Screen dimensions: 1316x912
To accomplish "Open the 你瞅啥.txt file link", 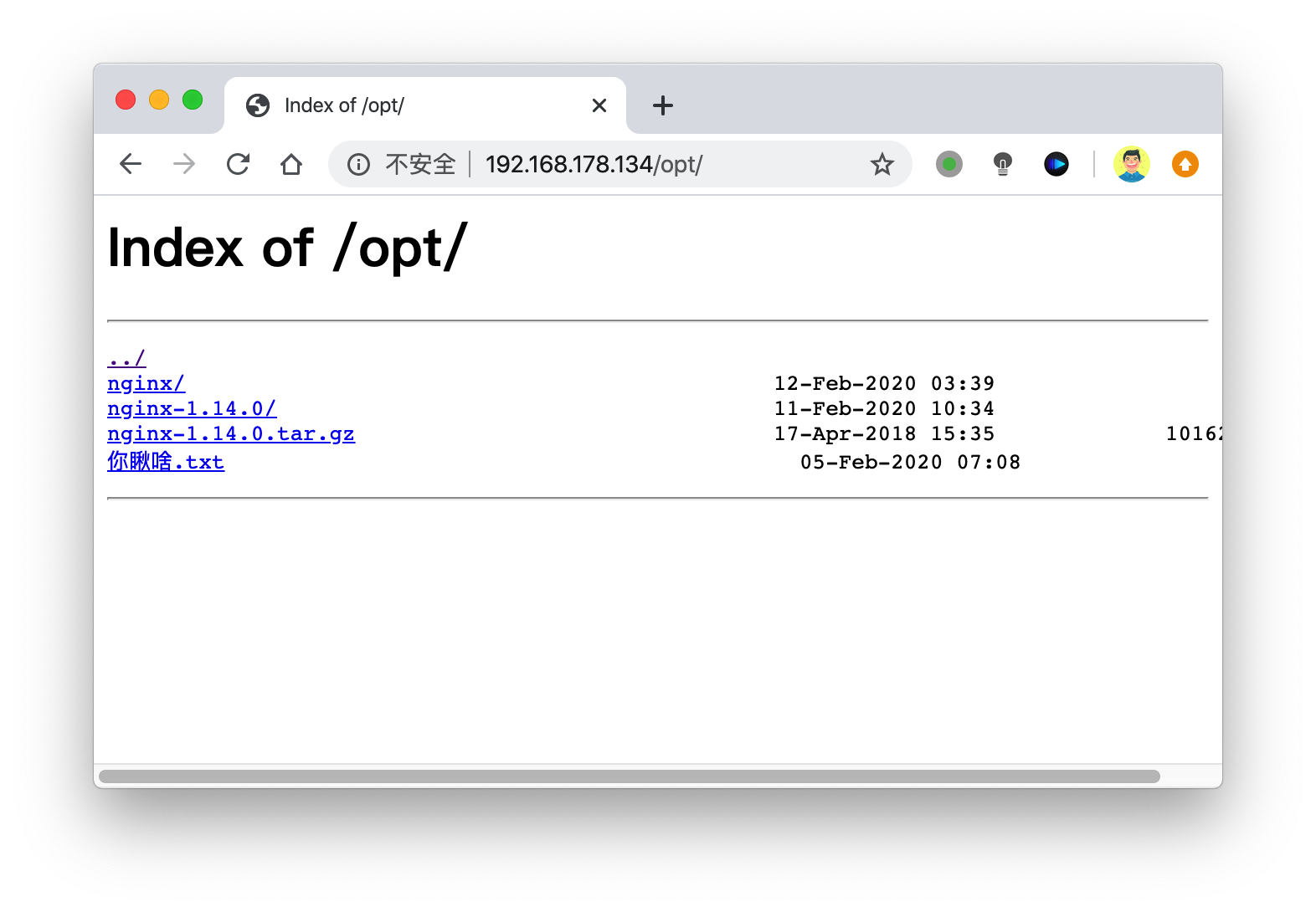I will click(166, 462).
